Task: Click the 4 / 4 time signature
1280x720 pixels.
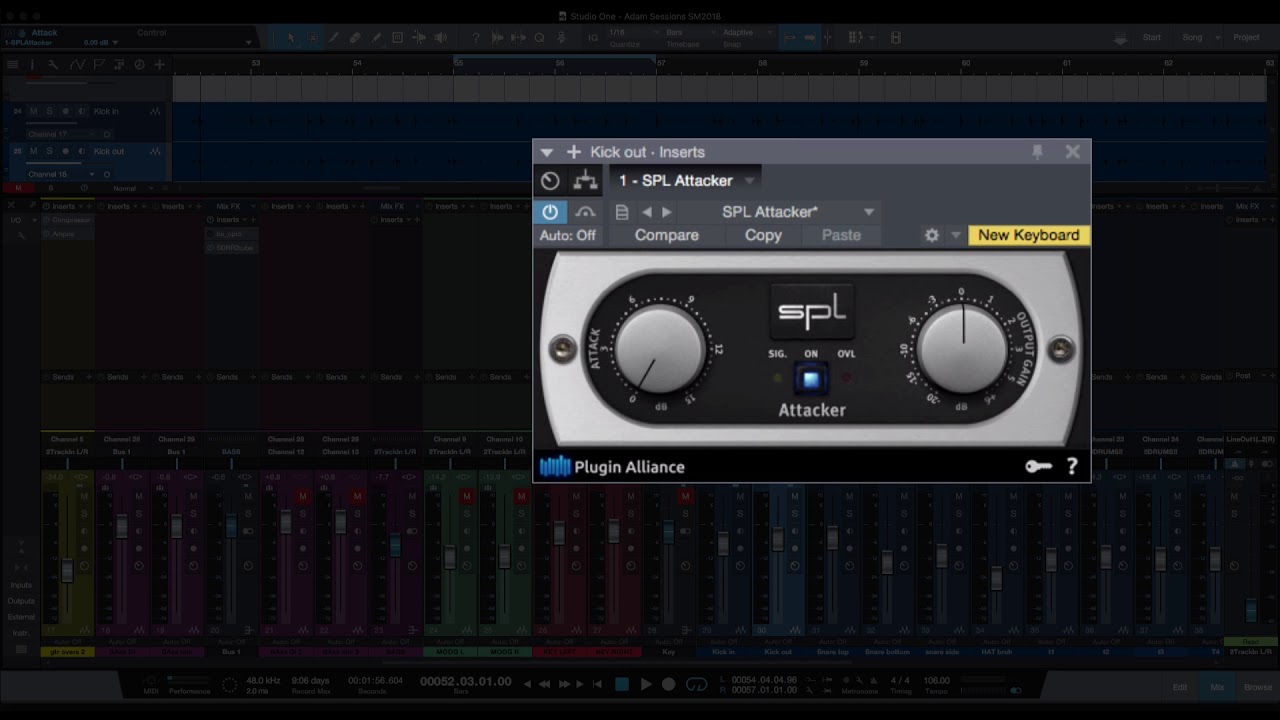Action: (x=900, y=680)
